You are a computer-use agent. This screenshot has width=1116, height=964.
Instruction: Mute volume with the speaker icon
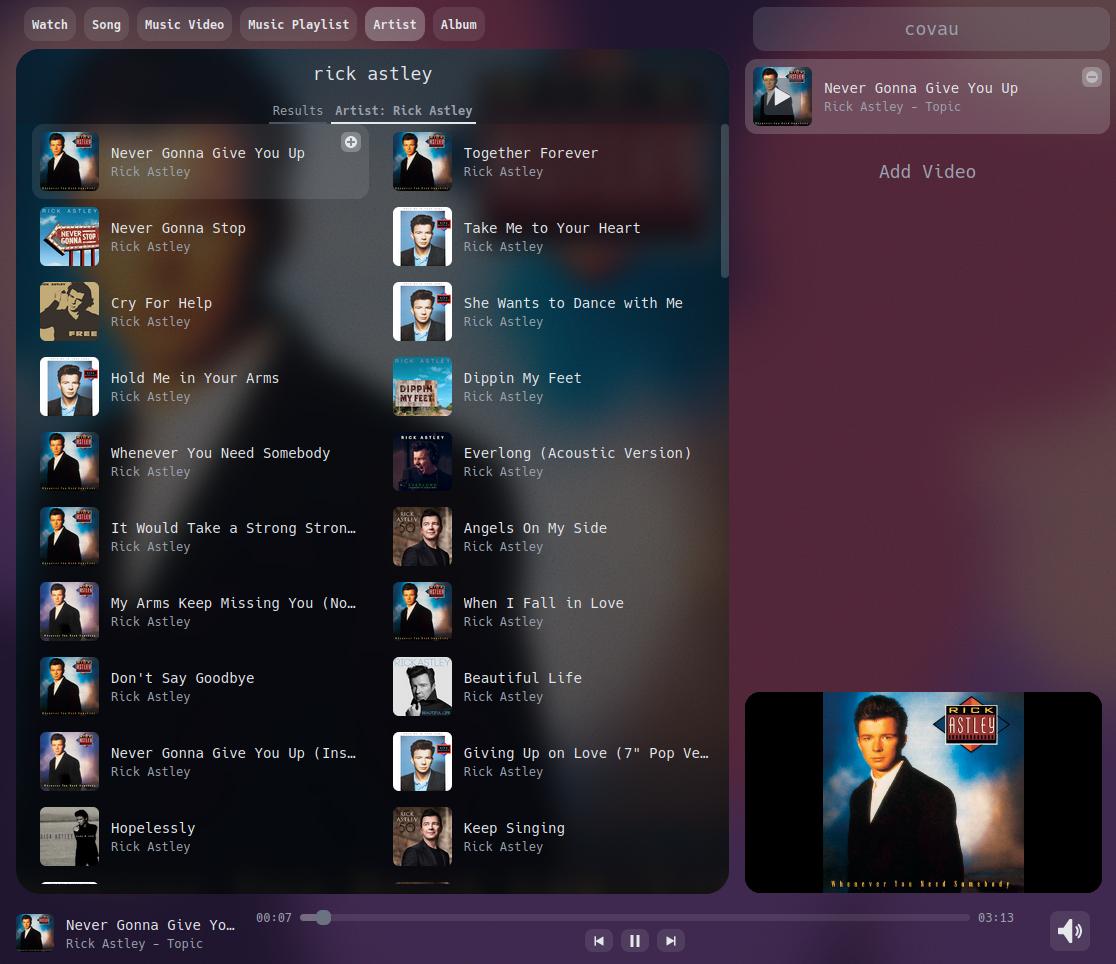[x=1070, y=931]
